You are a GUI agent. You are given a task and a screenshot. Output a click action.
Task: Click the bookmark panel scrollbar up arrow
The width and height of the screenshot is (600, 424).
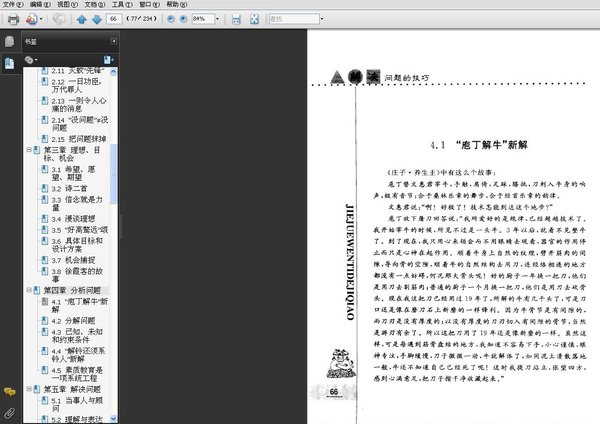[113, 72]
